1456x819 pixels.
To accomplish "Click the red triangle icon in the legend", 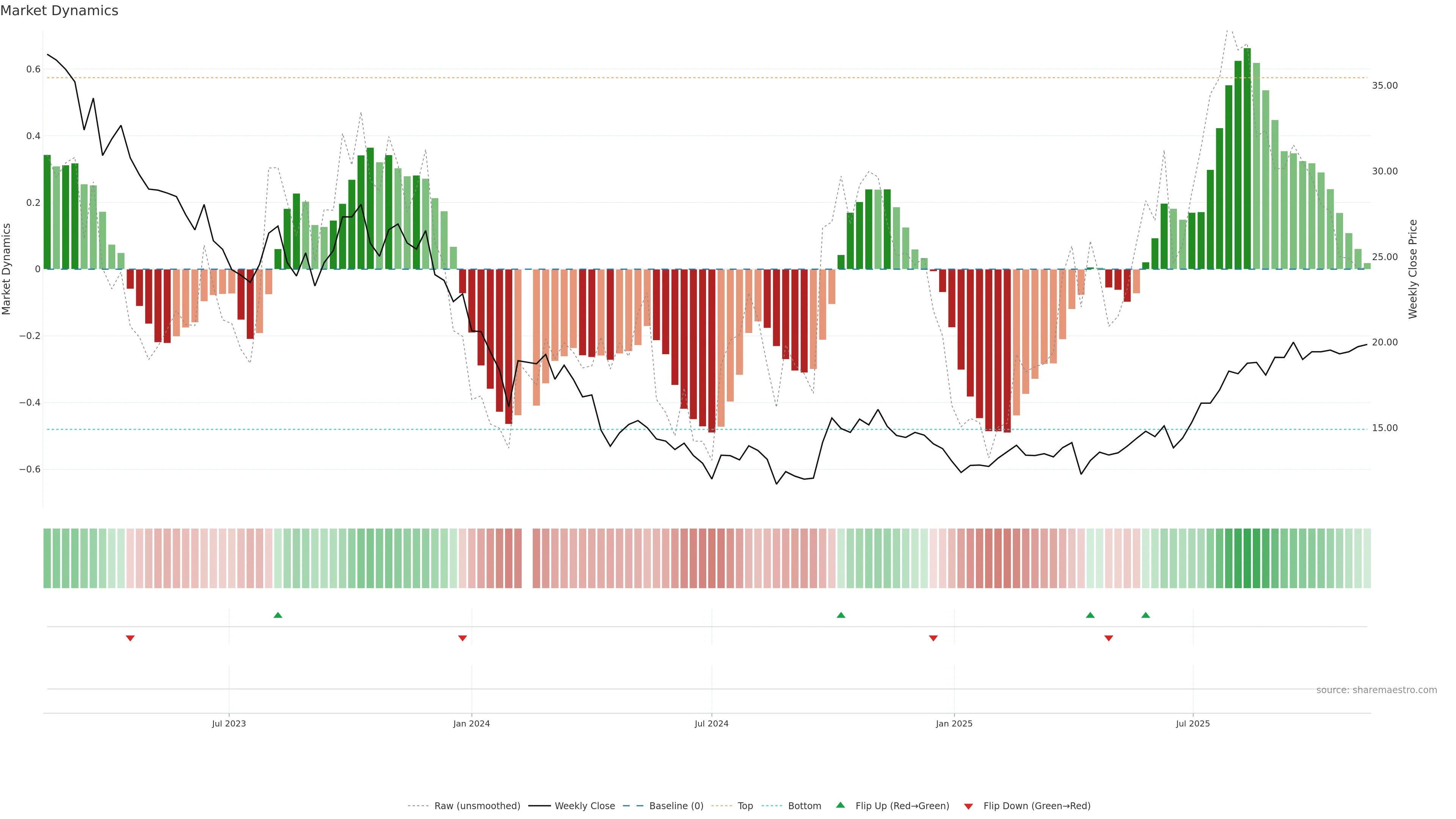I will coord(968,806).
